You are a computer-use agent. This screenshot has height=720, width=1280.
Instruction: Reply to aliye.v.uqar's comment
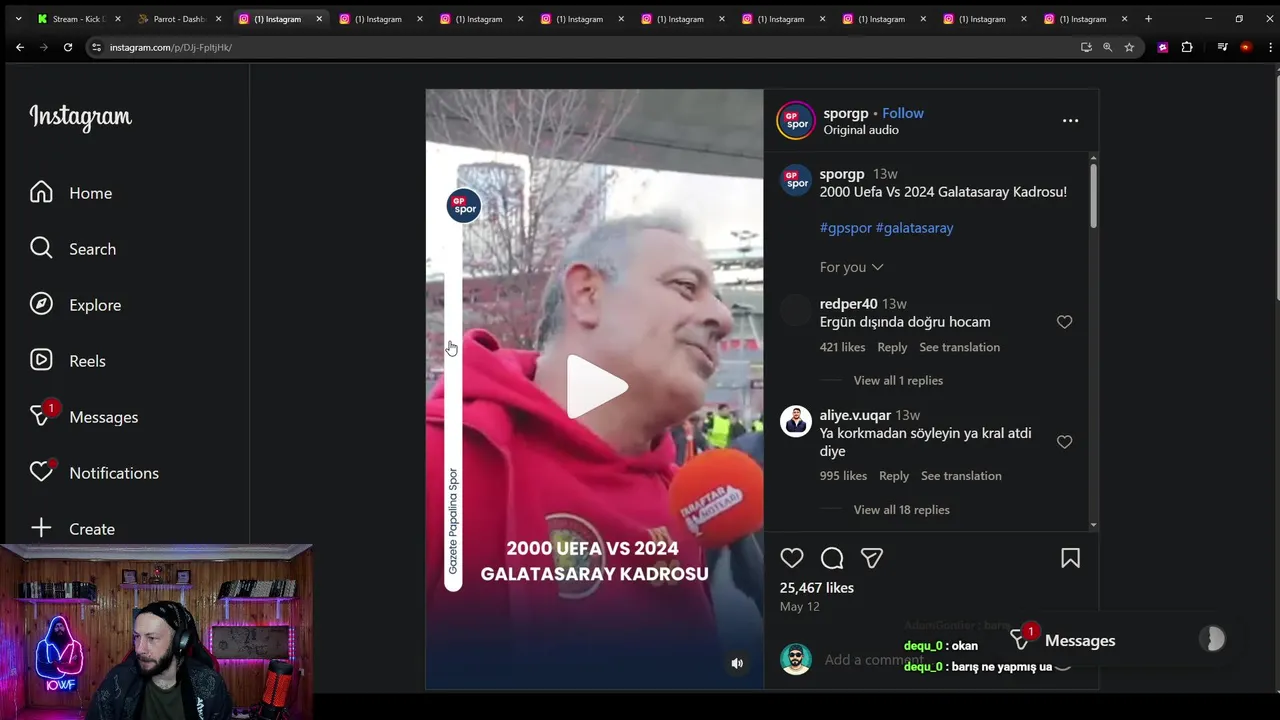click(894, 476)
